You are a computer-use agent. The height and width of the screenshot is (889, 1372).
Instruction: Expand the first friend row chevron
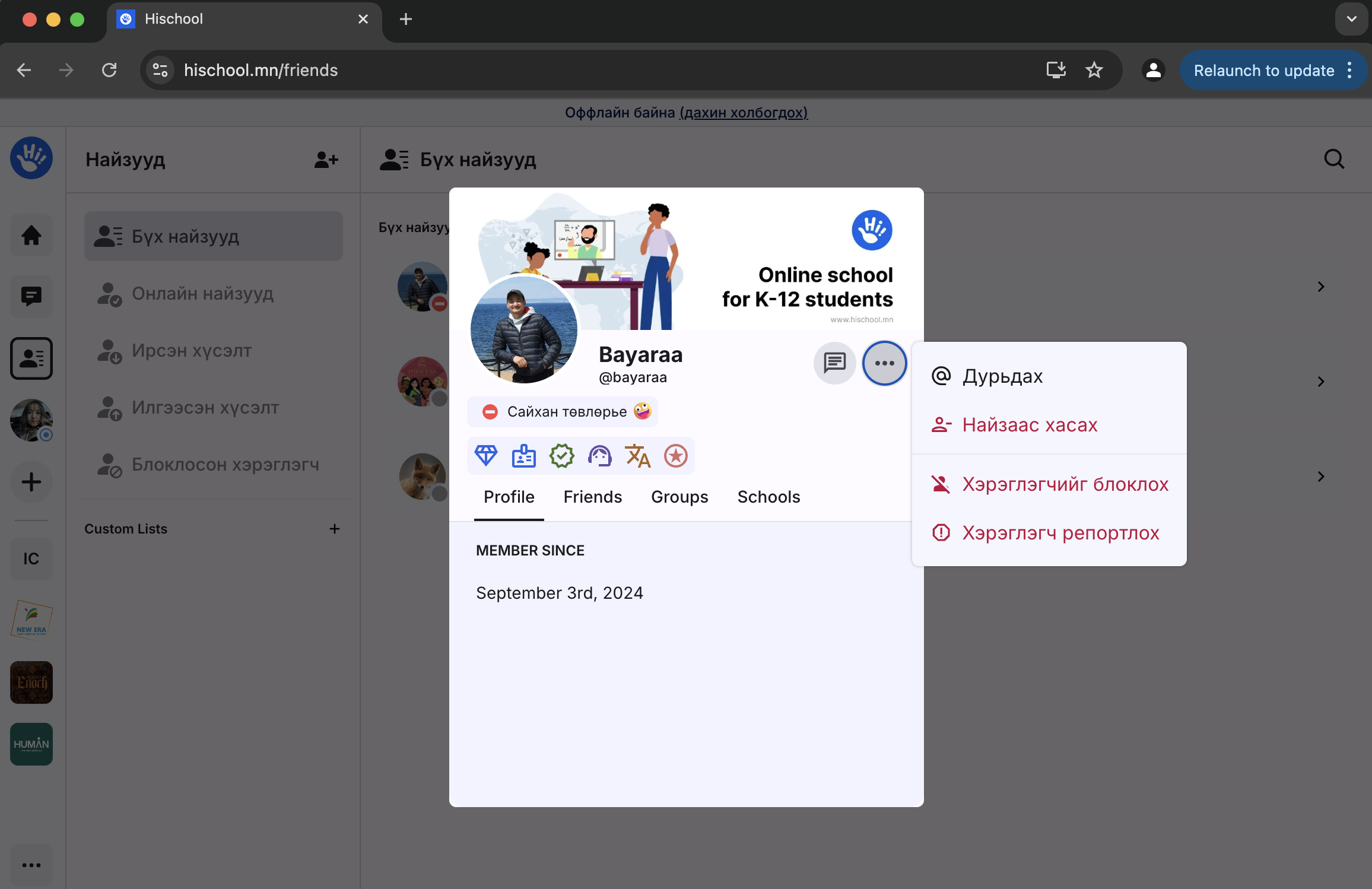1321,287
